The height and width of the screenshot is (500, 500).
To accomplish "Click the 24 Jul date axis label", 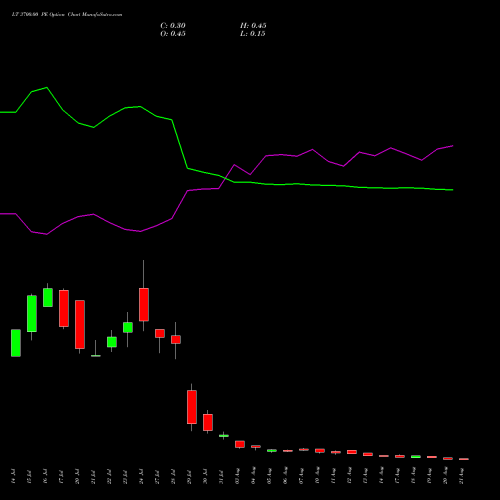I will point(141,476).
